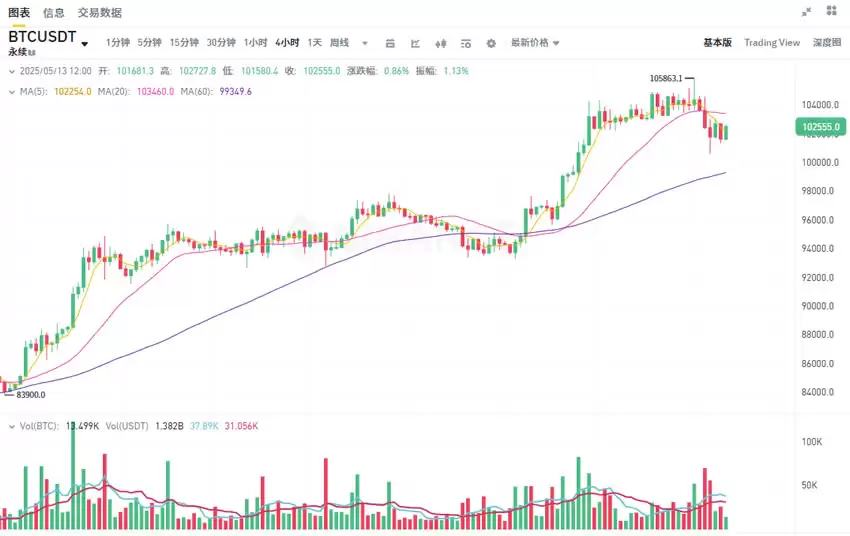Switch chart to Trading View mode

(771, 43)
